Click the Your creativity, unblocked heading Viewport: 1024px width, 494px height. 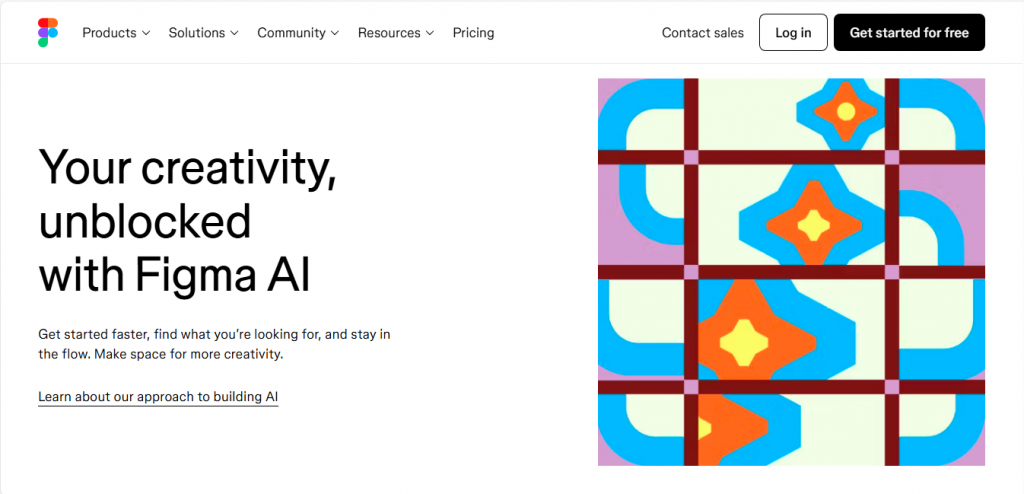pos(188,221)
